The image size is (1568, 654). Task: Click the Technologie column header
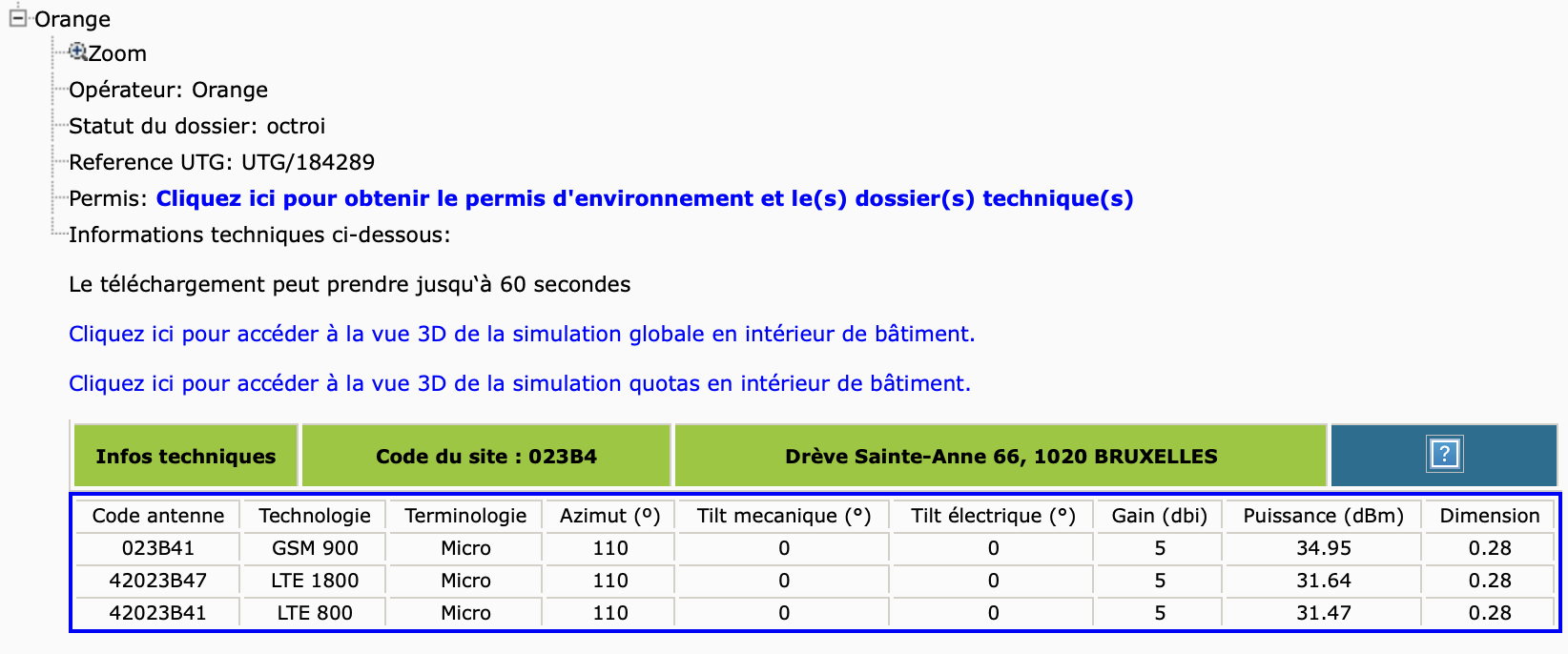click(315, 516)
